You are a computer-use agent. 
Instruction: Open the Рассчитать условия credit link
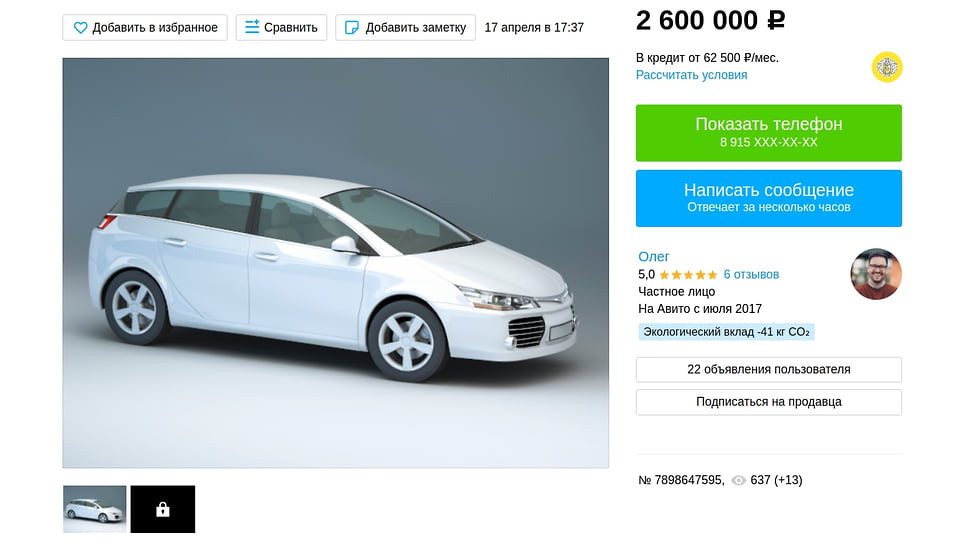[x=691, y=75]
